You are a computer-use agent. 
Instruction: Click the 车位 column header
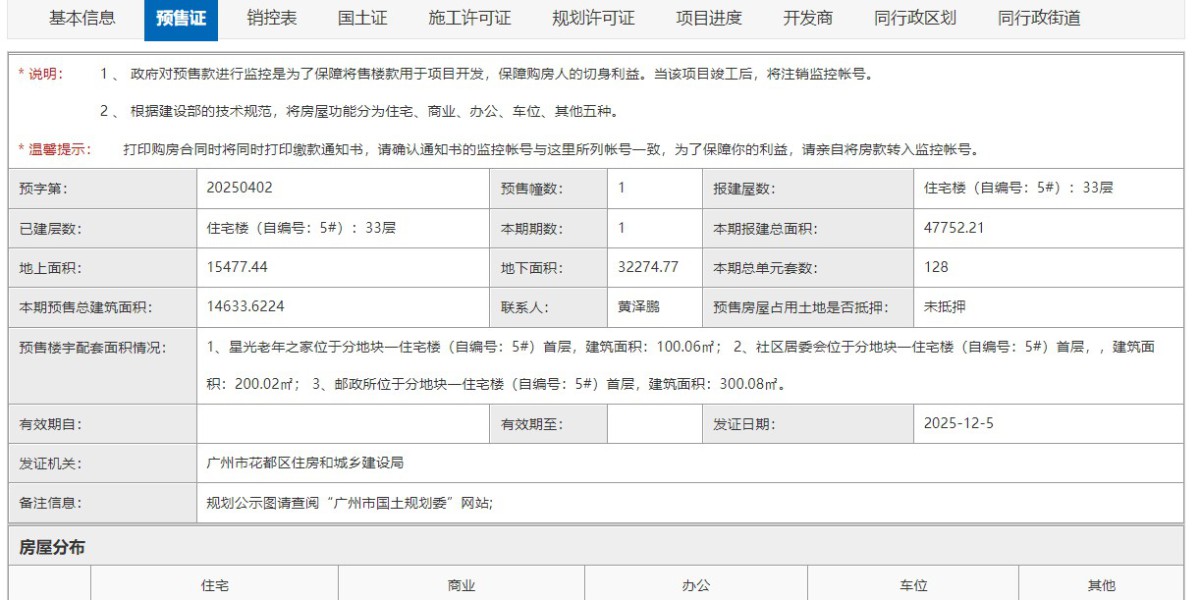click(x=913, y=586)
